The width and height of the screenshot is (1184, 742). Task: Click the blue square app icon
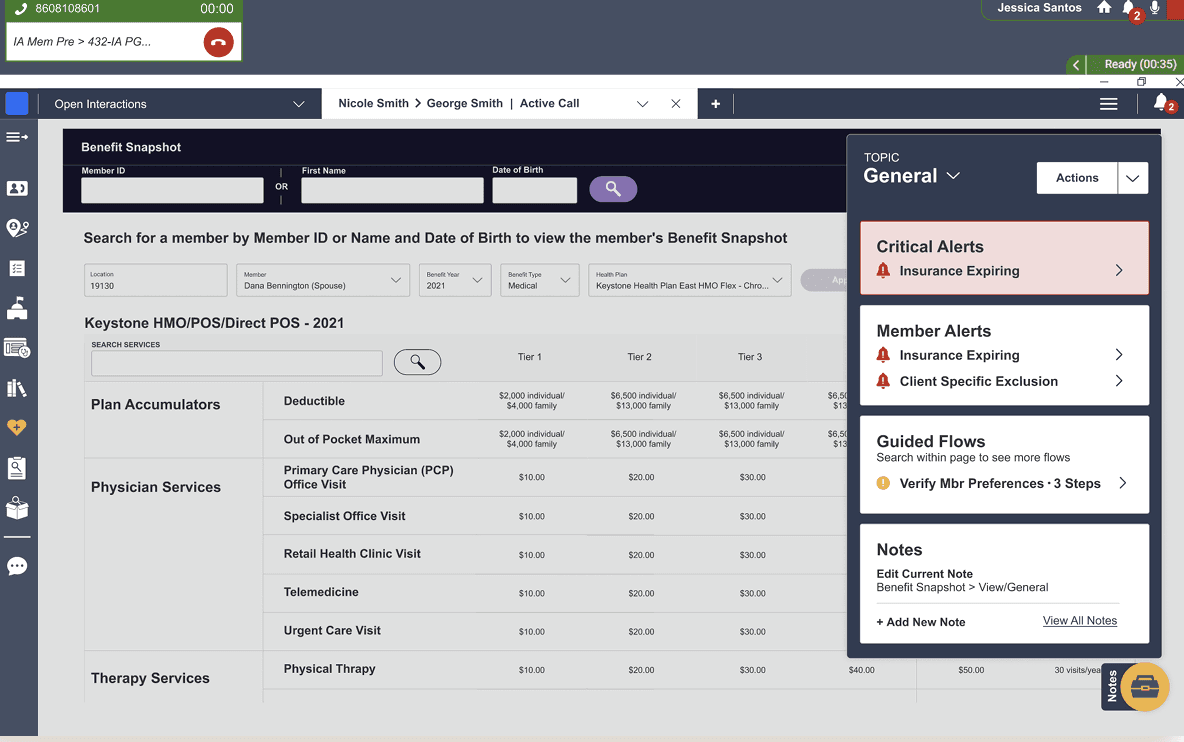point(17,103)
